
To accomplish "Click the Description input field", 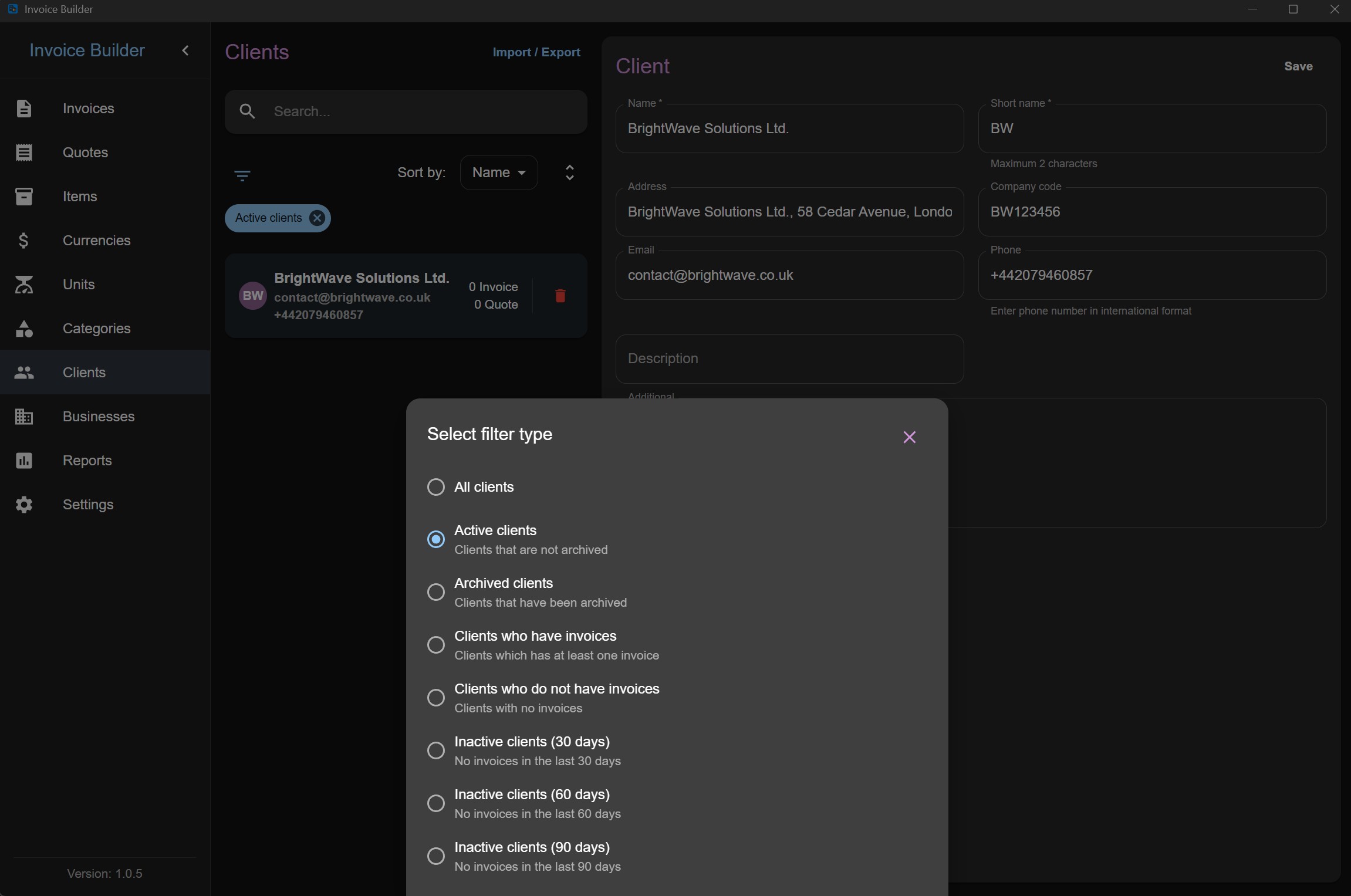I will (789, 359).
